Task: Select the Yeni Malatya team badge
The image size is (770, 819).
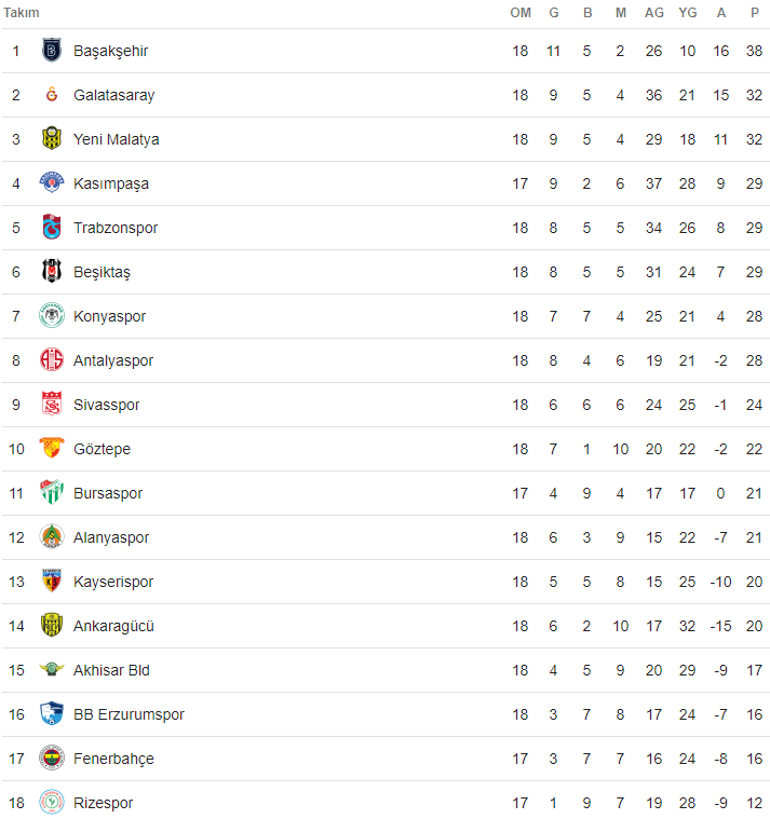Action: (x=51, y=139)
